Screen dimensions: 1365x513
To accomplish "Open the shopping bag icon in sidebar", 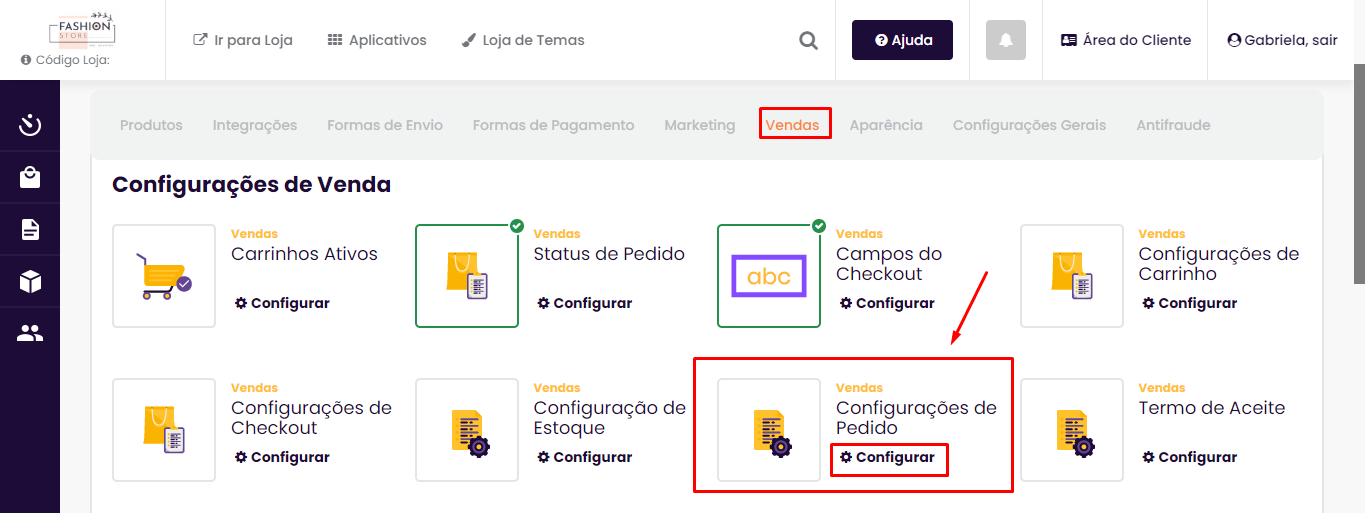I will coord(30,177).
